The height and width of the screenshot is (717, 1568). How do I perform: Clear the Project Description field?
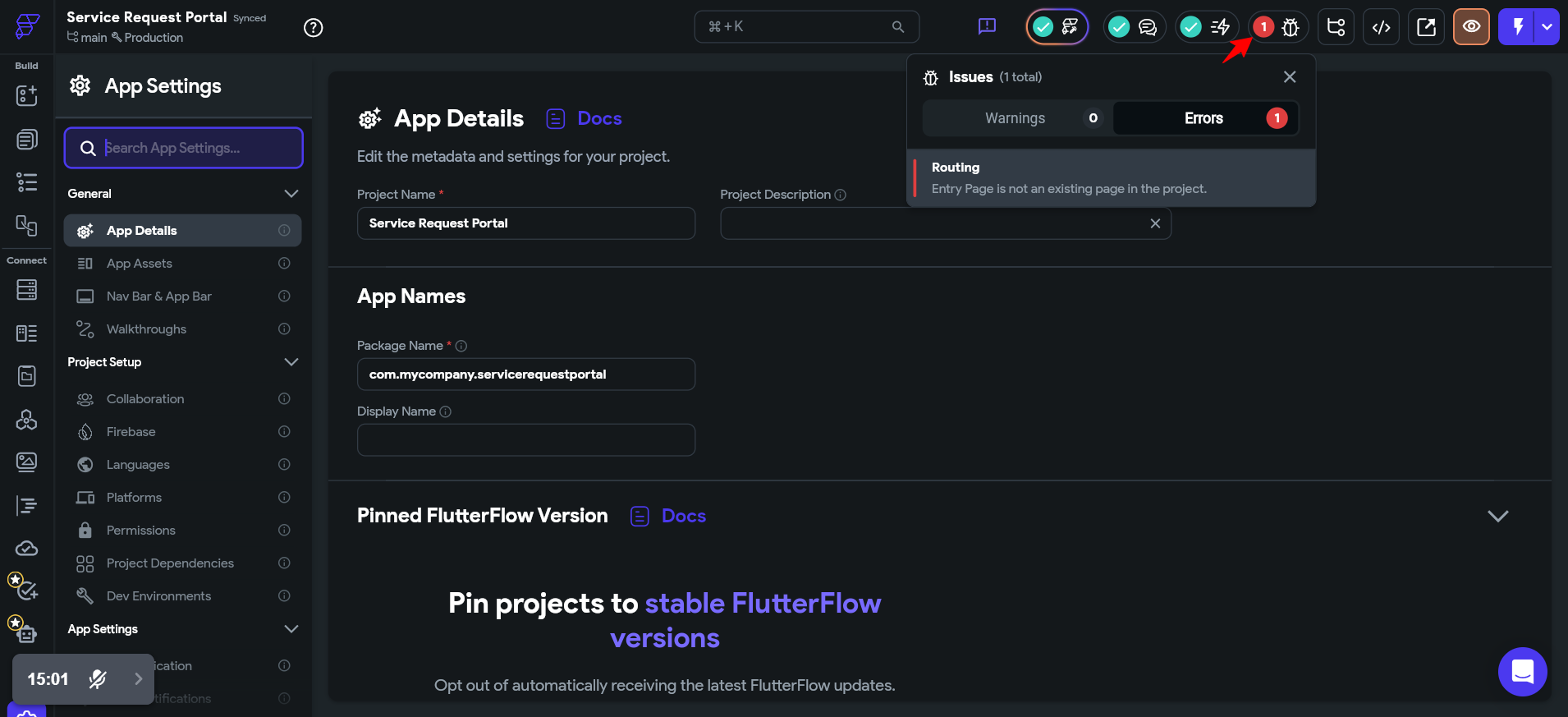click(x=1155, y=223)
